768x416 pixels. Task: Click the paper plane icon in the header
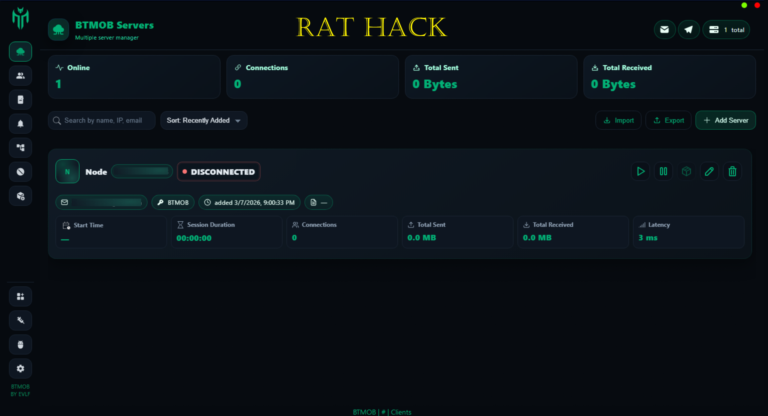(688, 30)
